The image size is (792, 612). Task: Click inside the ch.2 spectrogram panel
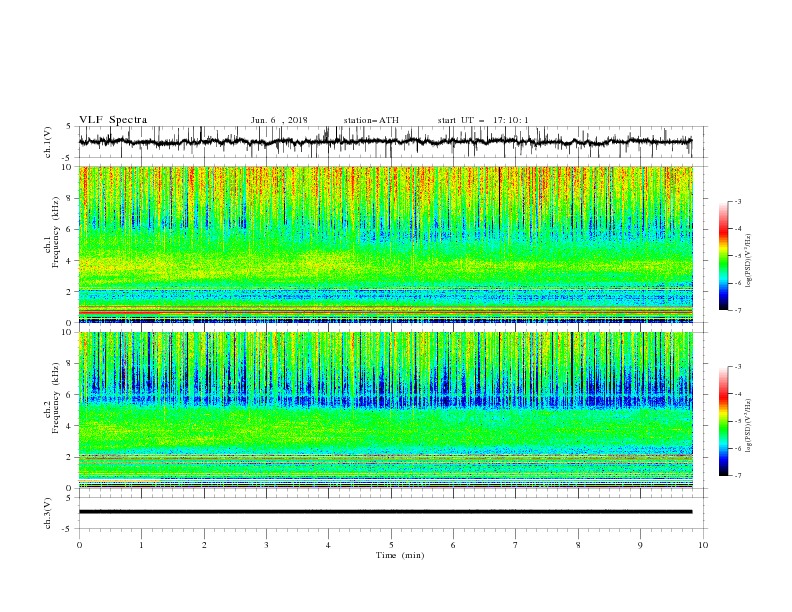(x=385, y=410)
